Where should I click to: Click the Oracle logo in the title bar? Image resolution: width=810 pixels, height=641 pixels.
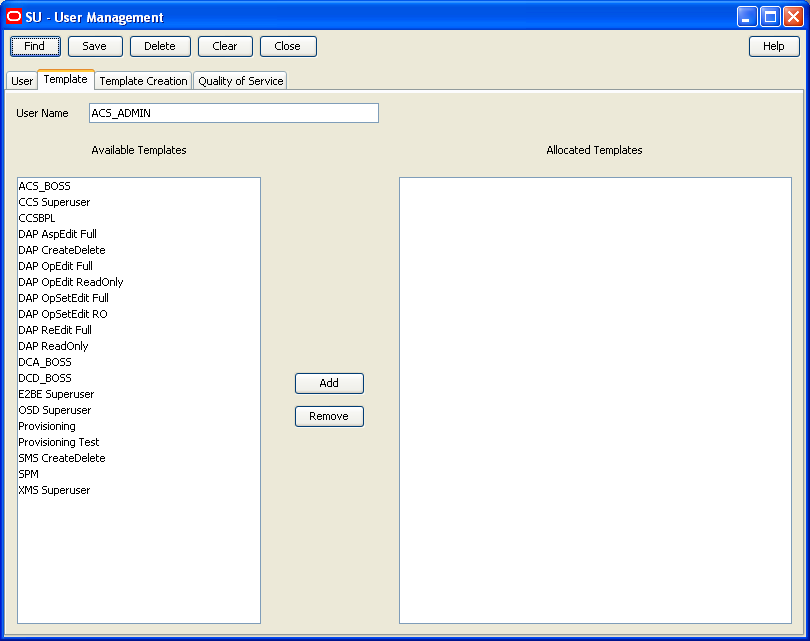14,15
